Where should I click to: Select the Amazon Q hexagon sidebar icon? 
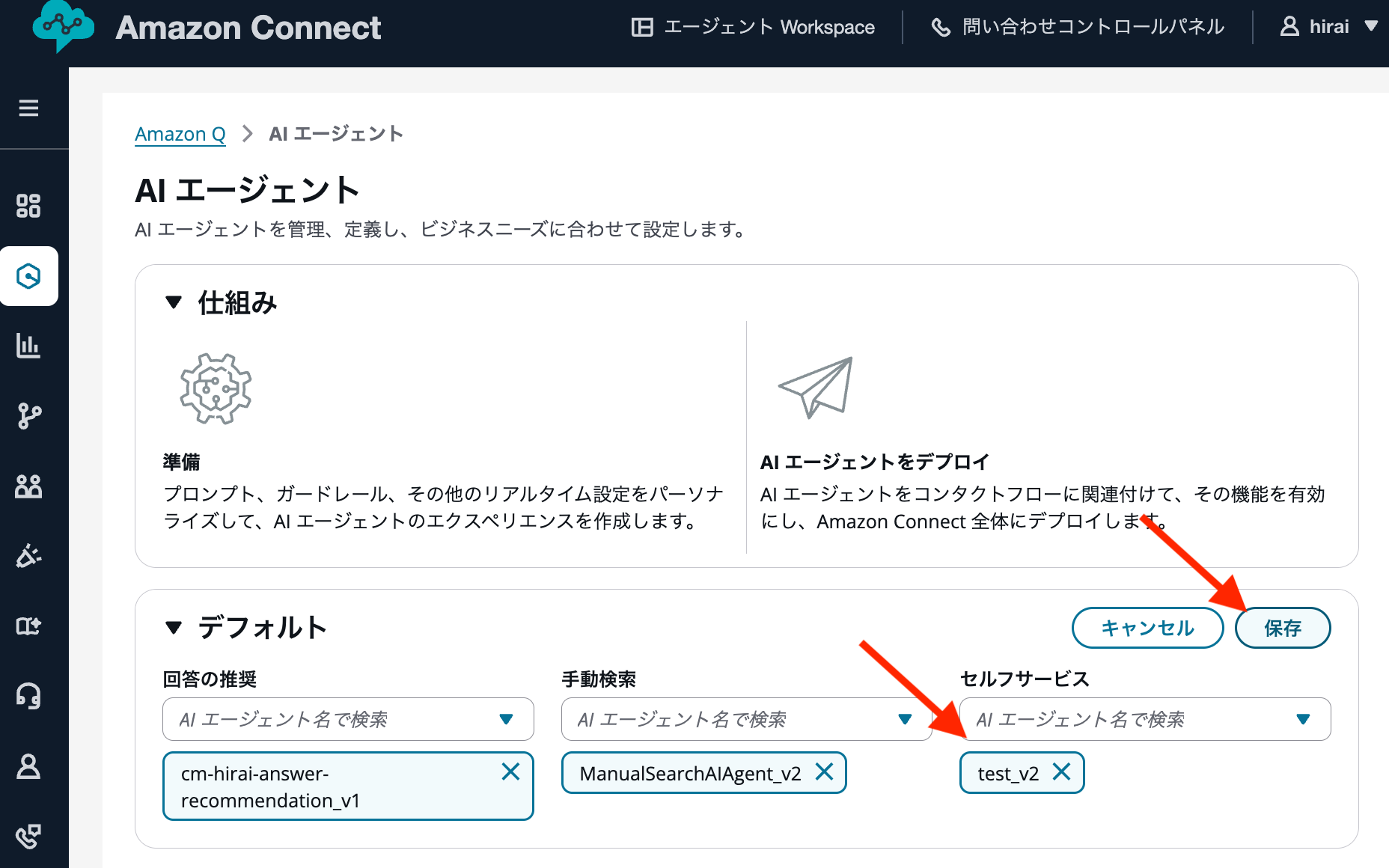(x=28, y=276)
